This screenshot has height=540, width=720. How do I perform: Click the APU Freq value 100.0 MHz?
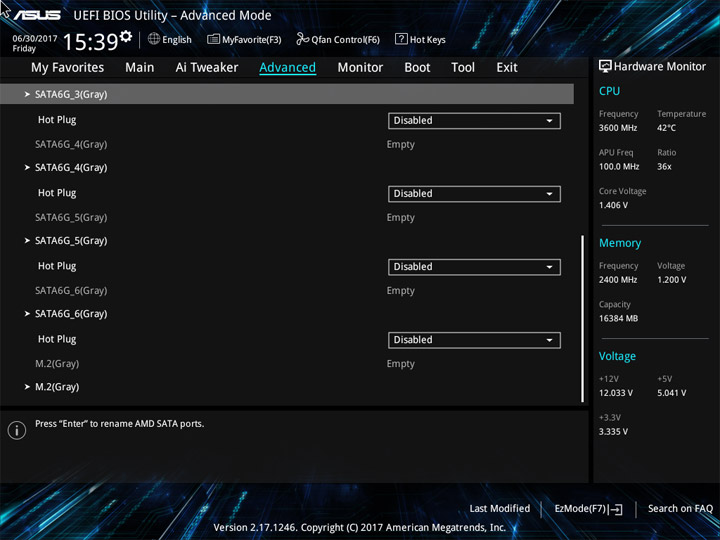click(619, 167)
